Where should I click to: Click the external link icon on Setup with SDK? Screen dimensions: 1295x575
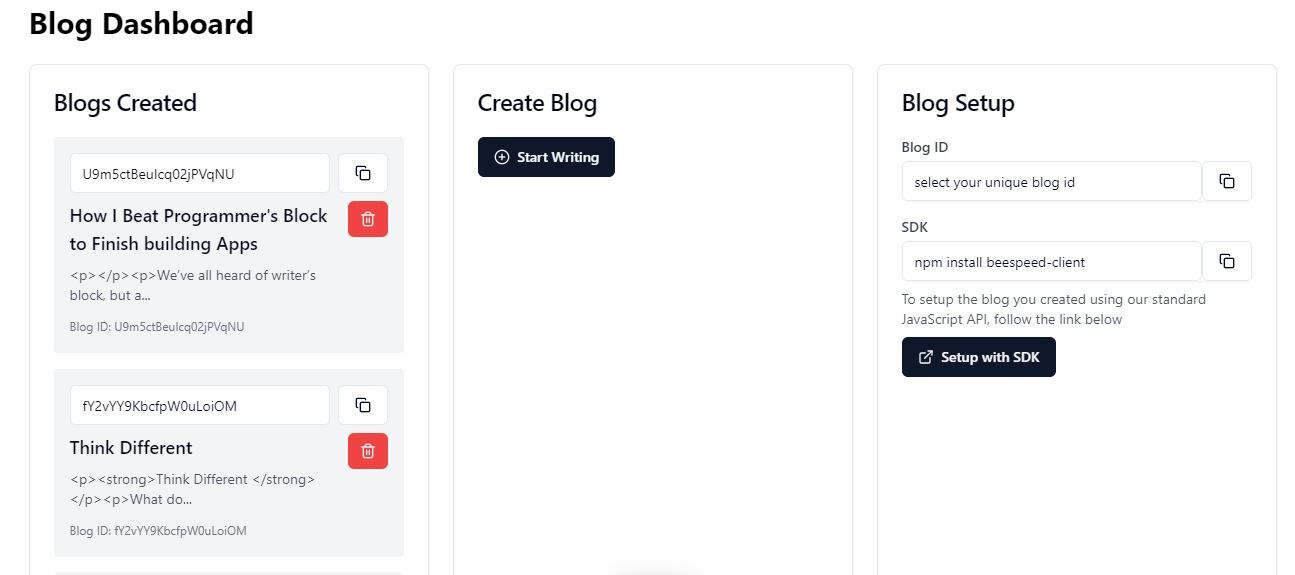pos(926,357)
